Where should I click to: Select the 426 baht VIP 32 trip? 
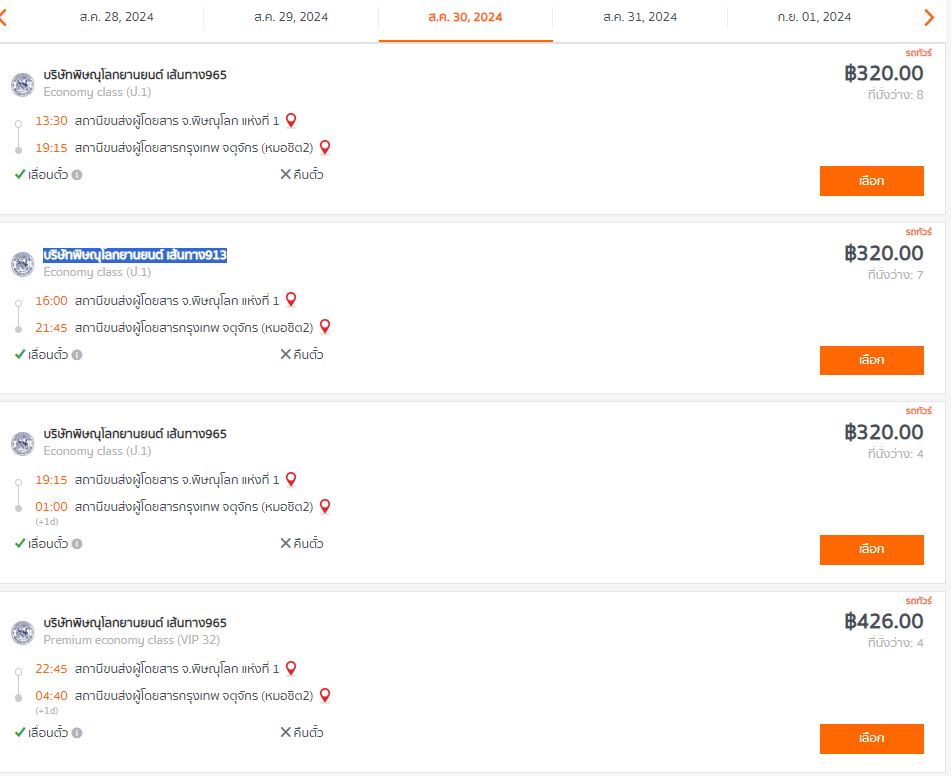pyautogui.click(x=872, y=738)
